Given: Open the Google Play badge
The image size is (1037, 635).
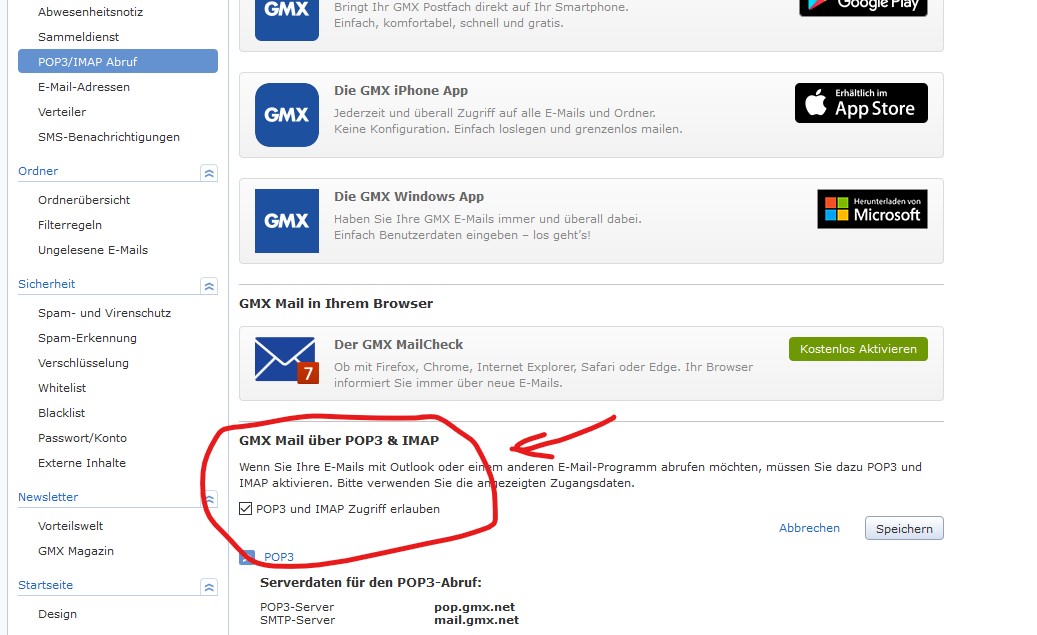Looking at the screenshot, I should [x=863, y=7].
